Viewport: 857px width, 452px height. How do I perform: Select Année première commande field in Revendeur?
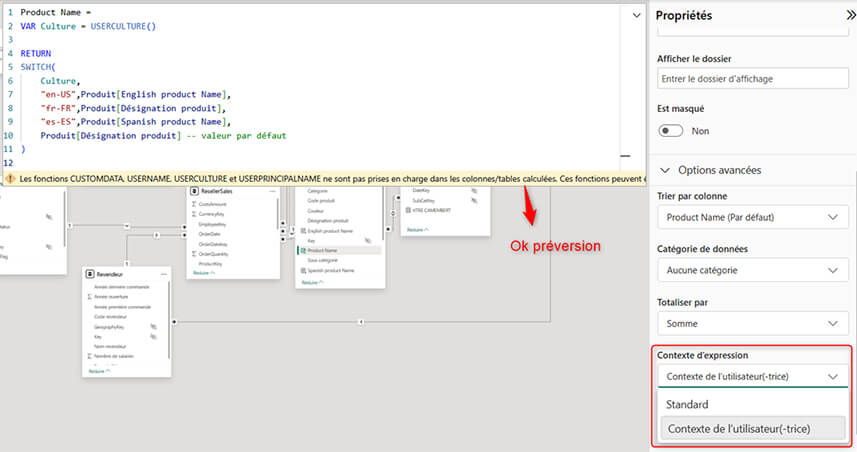[122, 307]
